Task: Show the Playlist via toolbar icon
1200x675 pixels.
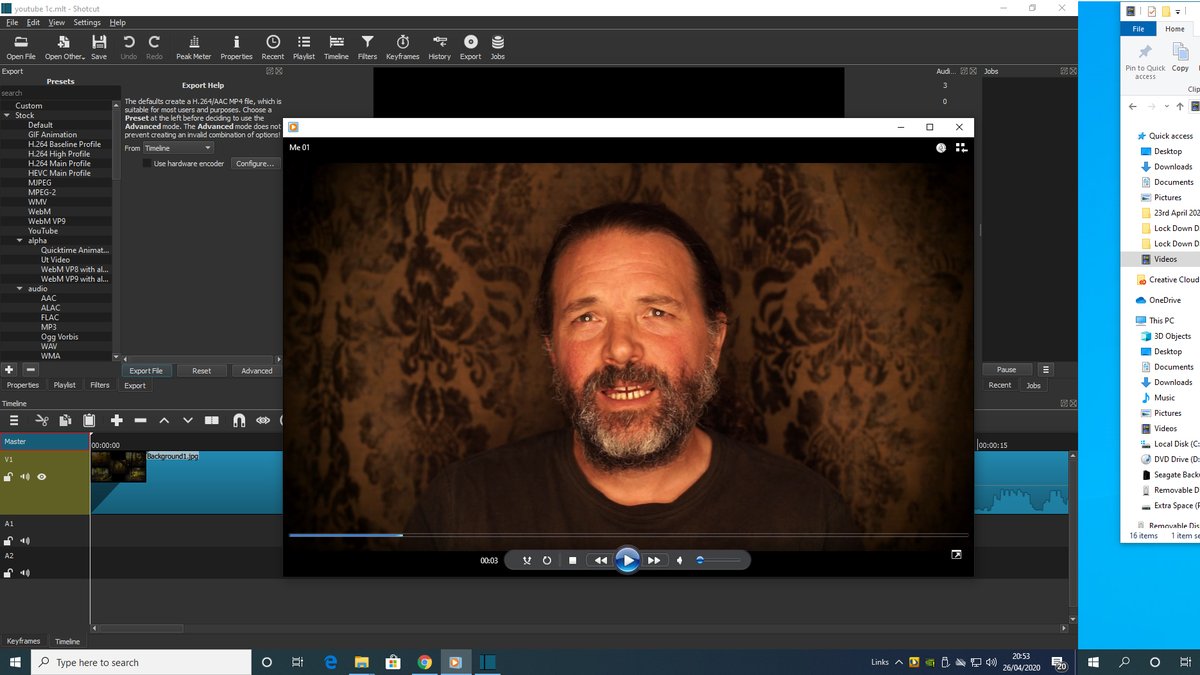Action: 304,47
